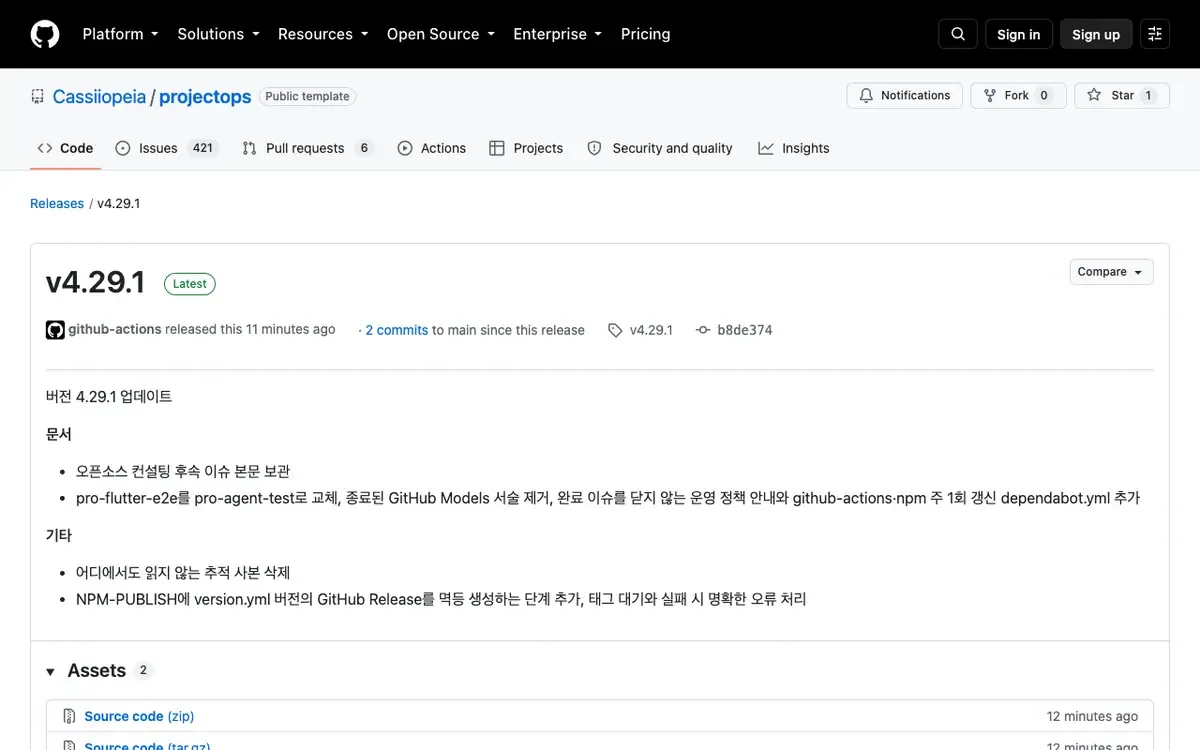Click the Sign in button
This screenshot has height=750, width=1200.
[1018, 34]
